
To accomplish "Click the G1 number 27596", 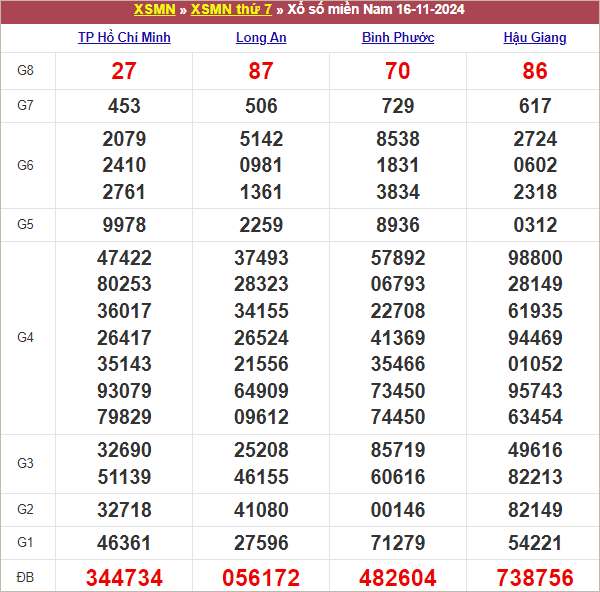I will pyautogui.click(x=261, y=543).
